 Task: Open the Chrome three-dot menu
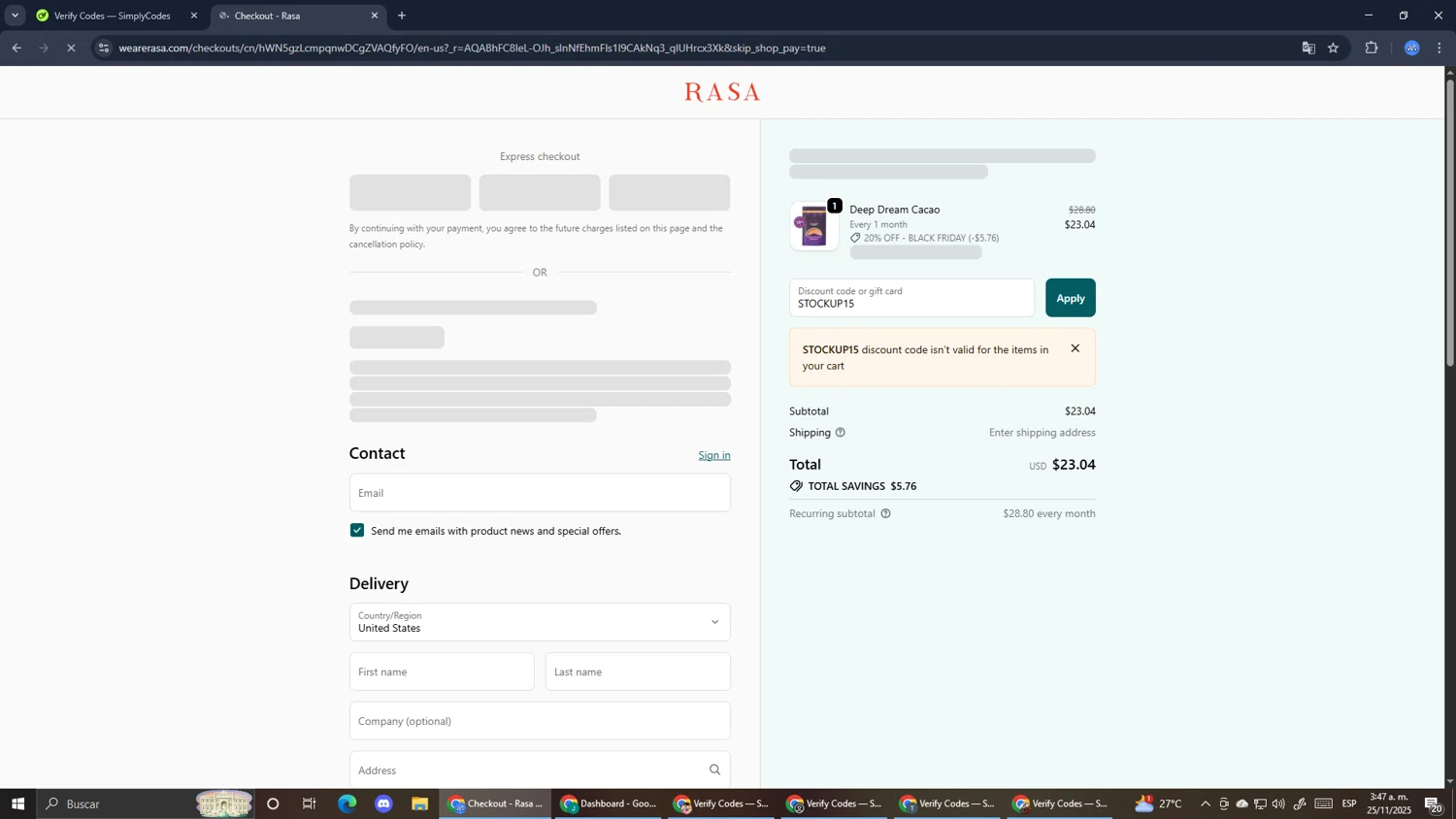(x=1439, y=48)
